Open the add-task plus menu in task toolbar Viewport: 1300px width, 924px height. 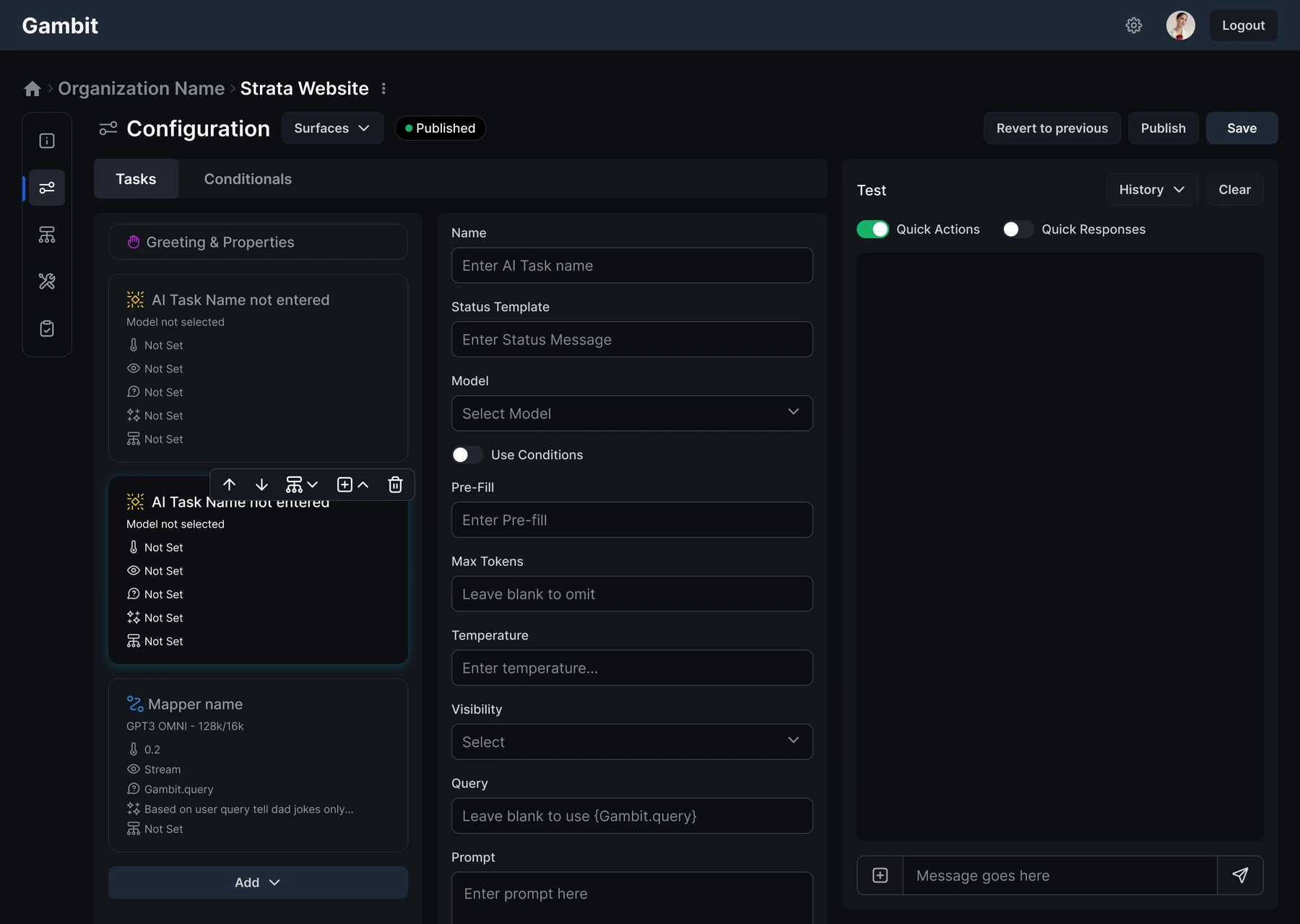point(352,484)
